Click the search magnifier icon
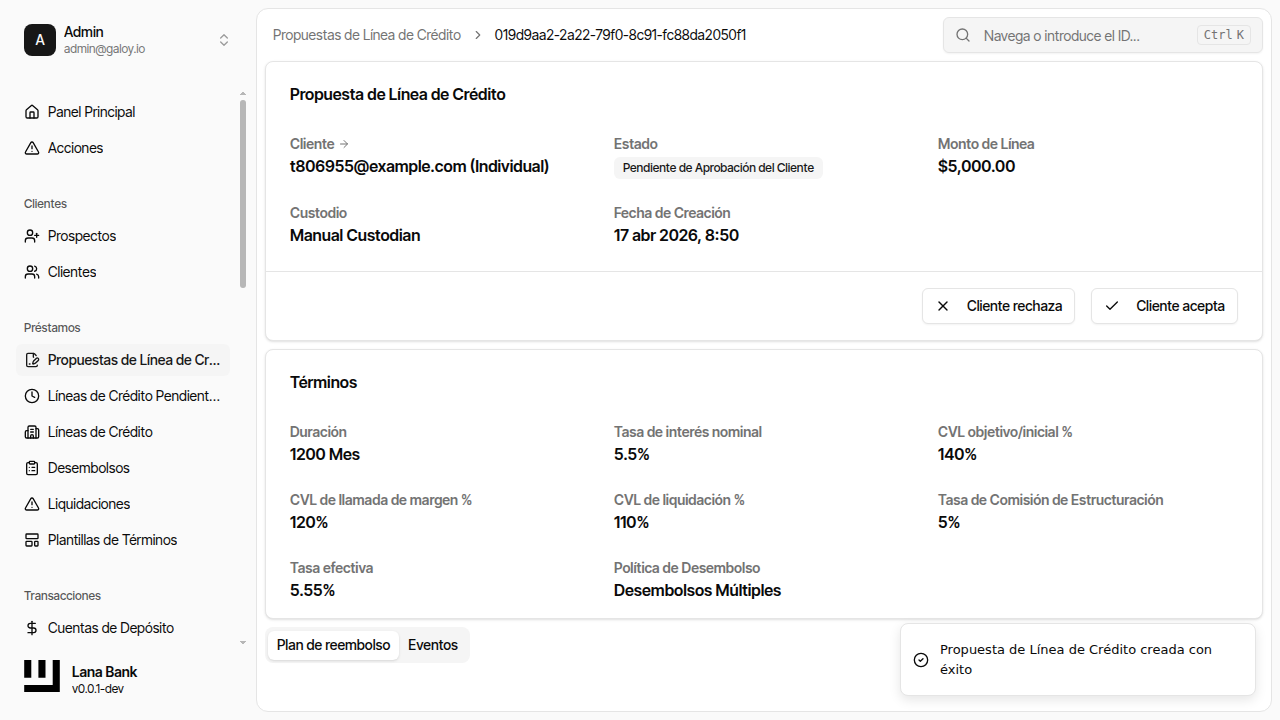Viewport: 1280px width, 720px height. (963, 35)
